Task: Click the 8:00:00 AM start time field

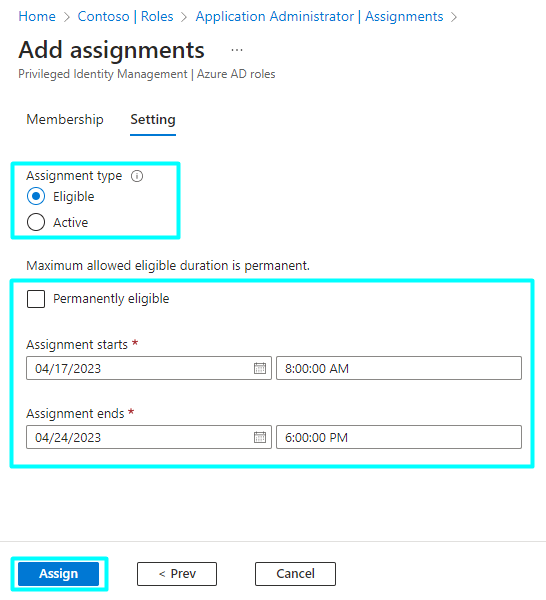Action: [x=399, y=368]
